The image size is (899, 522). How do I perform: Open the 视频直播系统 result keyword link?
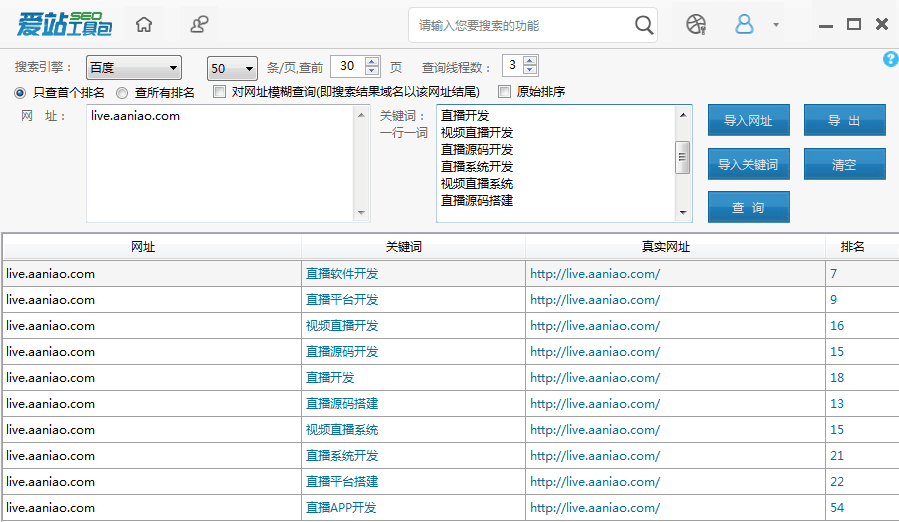pos(342,430)
